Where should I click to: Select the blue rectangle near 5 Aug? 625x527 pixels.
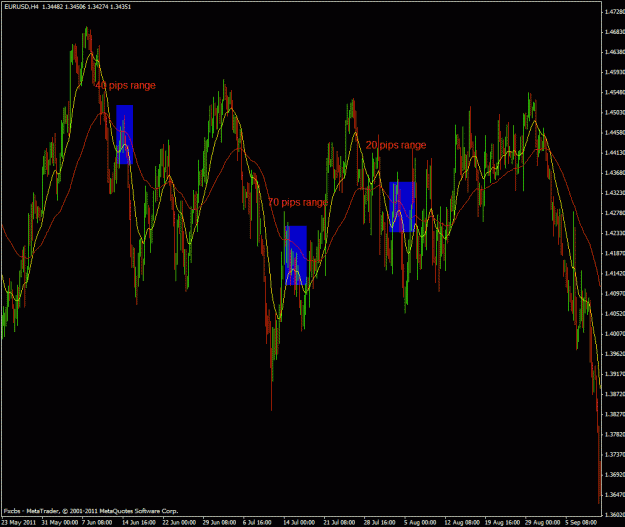(x=403, y=207)
